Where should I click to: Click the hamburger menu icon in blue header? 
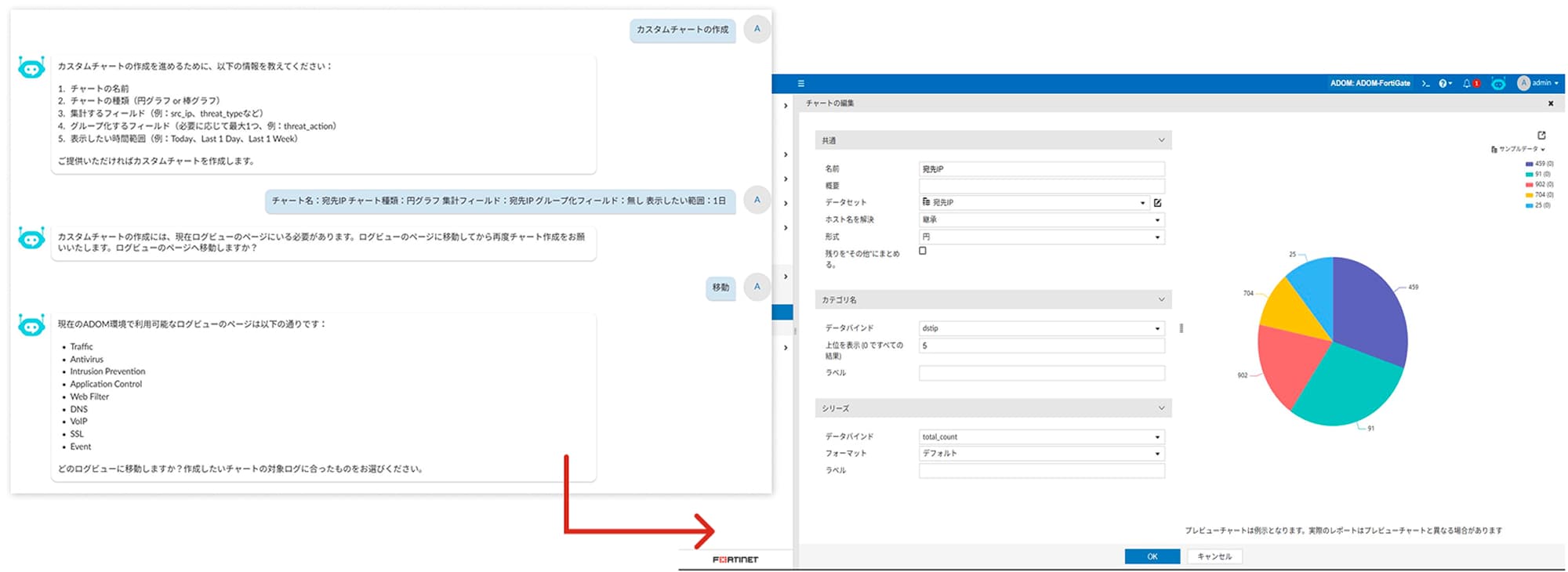click(x=800, y=83)
